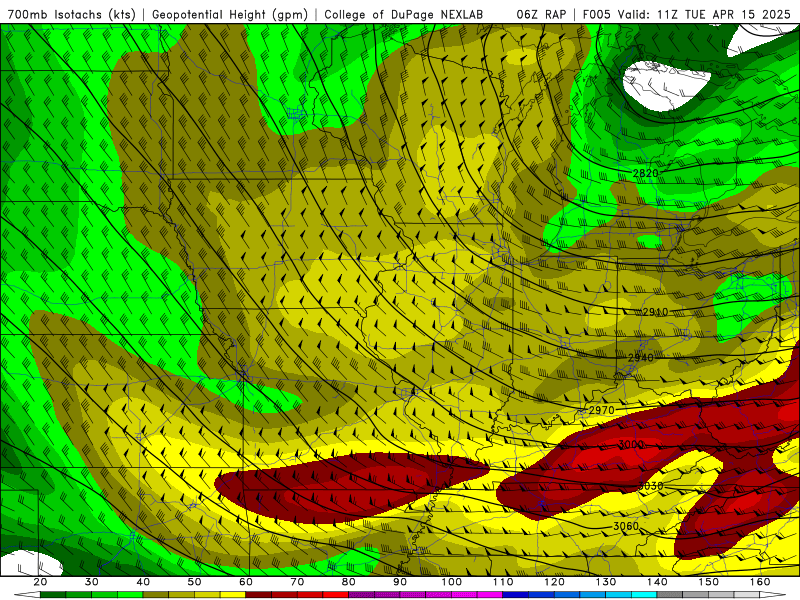Click the 120 knot colorbar label

[554, 582]
